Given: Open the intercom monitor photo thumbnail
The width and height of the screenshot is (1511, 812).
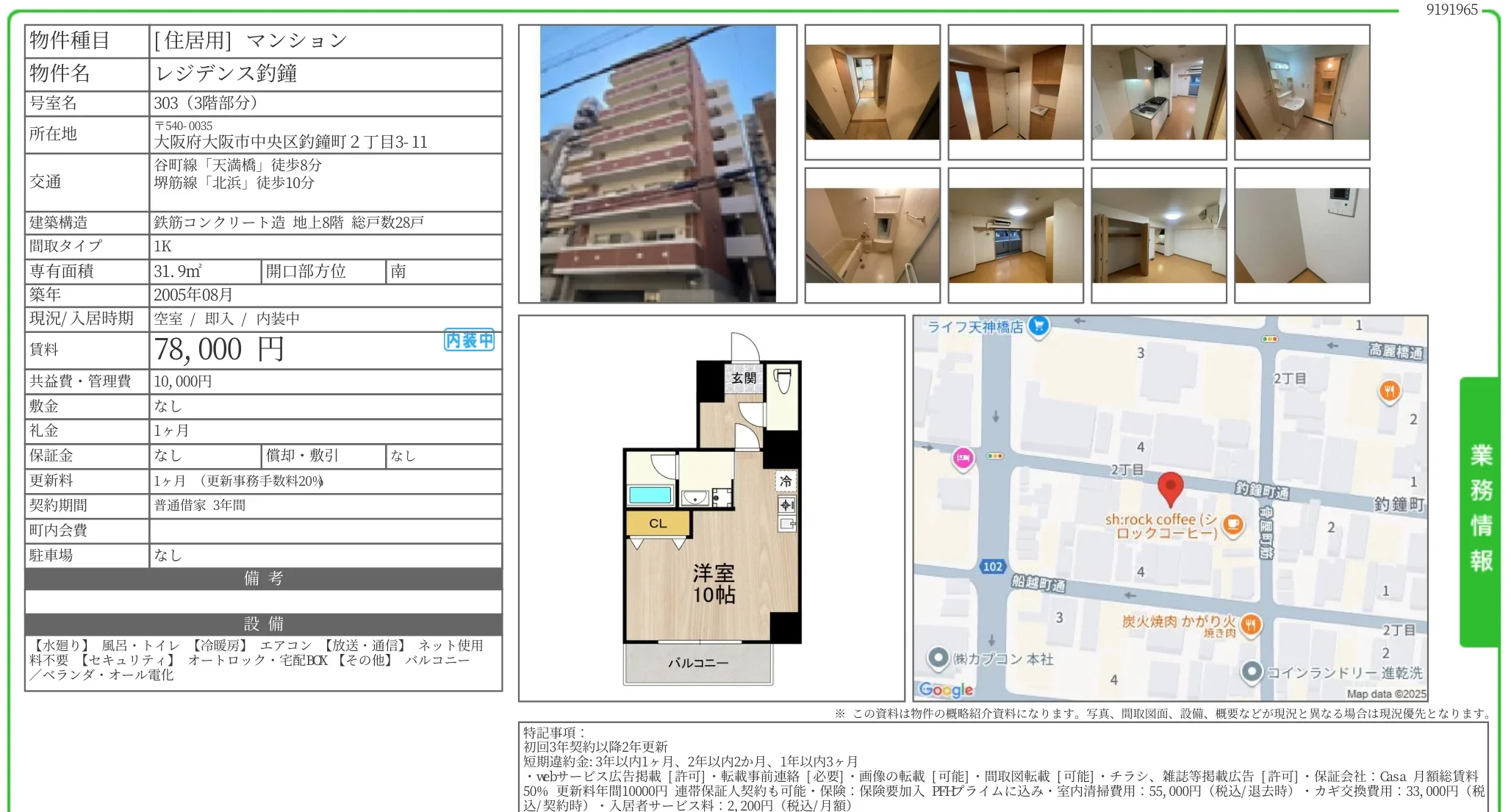Looking at the screenshot, I should point(1302,235).
